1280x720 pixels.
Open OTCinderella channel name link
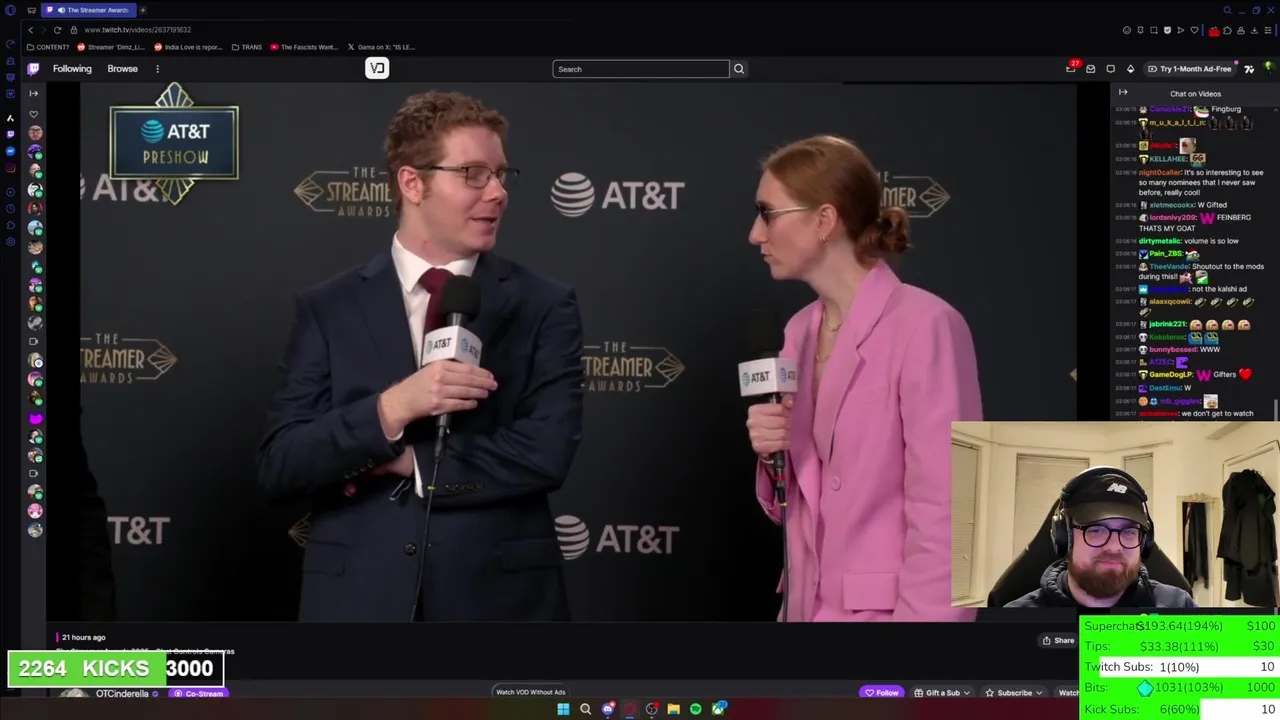click(x=122, y=693)
